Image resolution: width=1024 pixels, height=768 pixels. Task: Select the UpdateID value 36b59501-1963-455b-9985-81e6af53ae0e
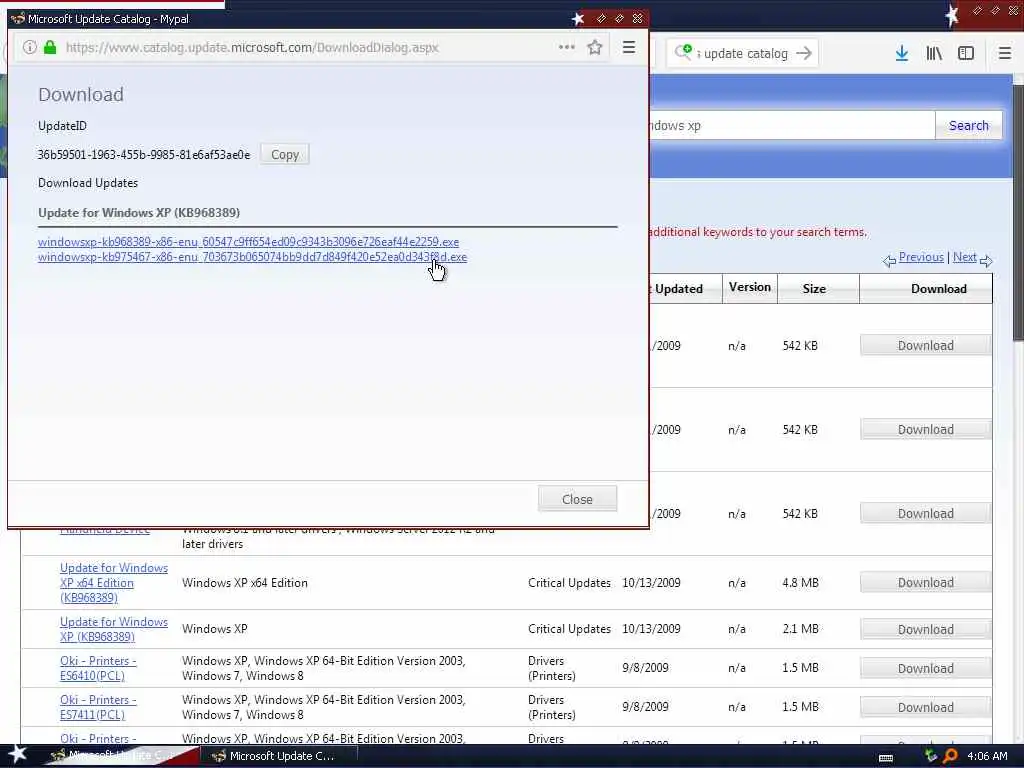[144, 155]
